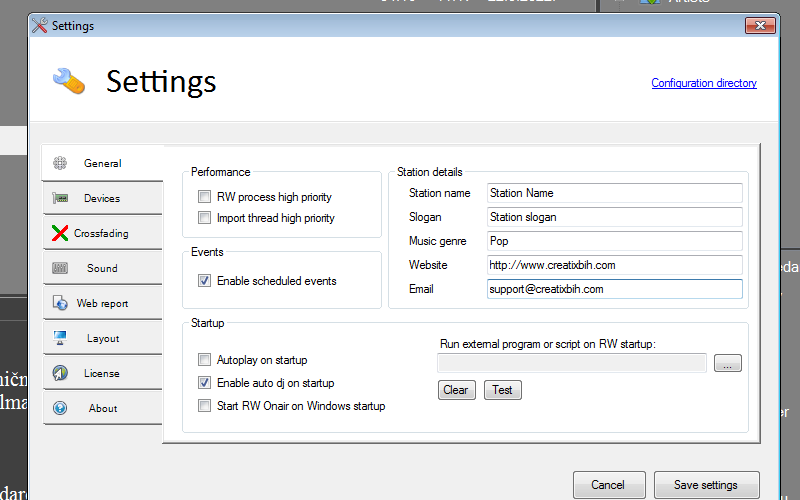Click the Test button

point(503,390)
